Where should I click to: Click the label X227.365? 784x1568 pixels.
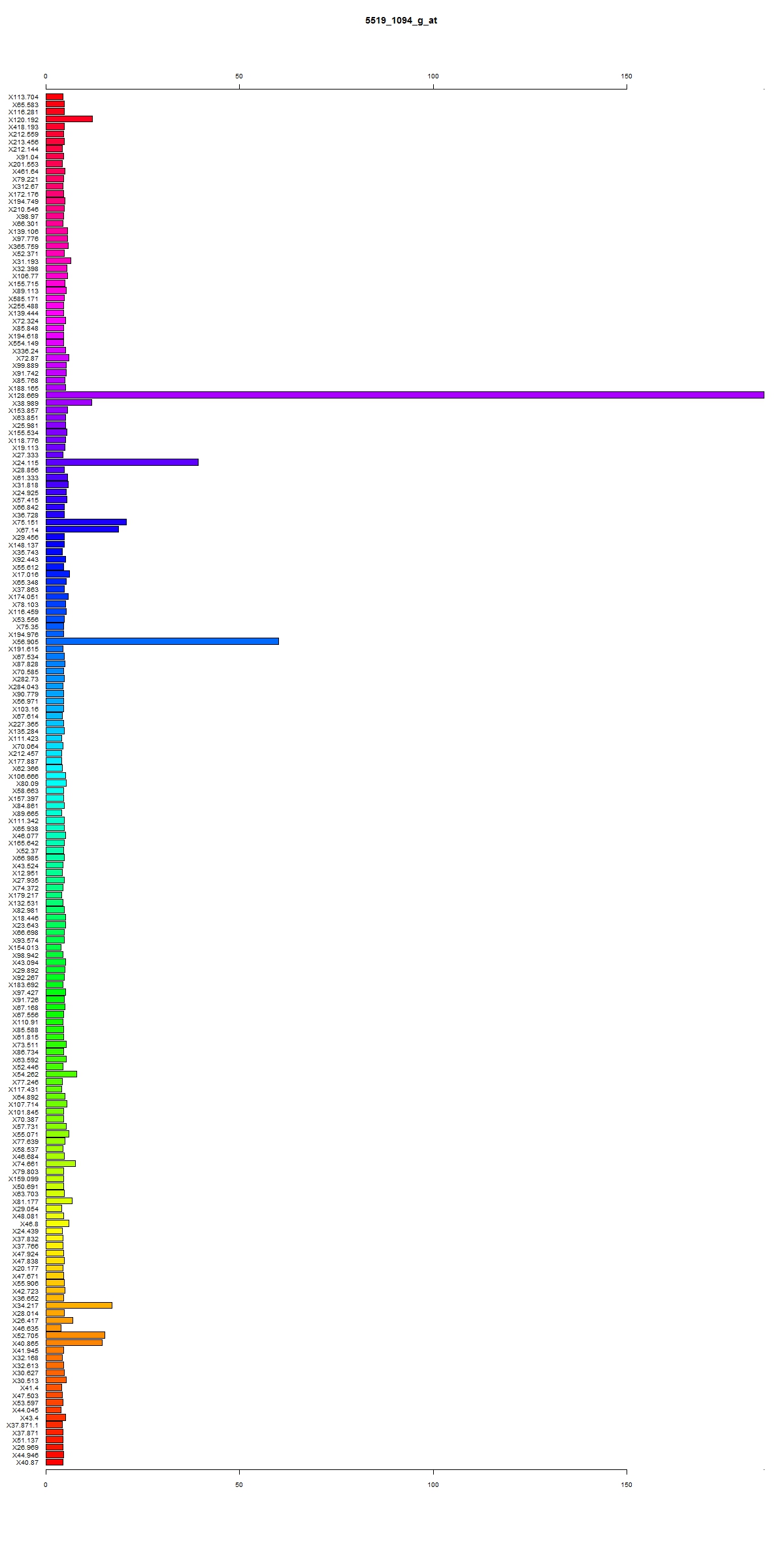[x=24, y=724]
